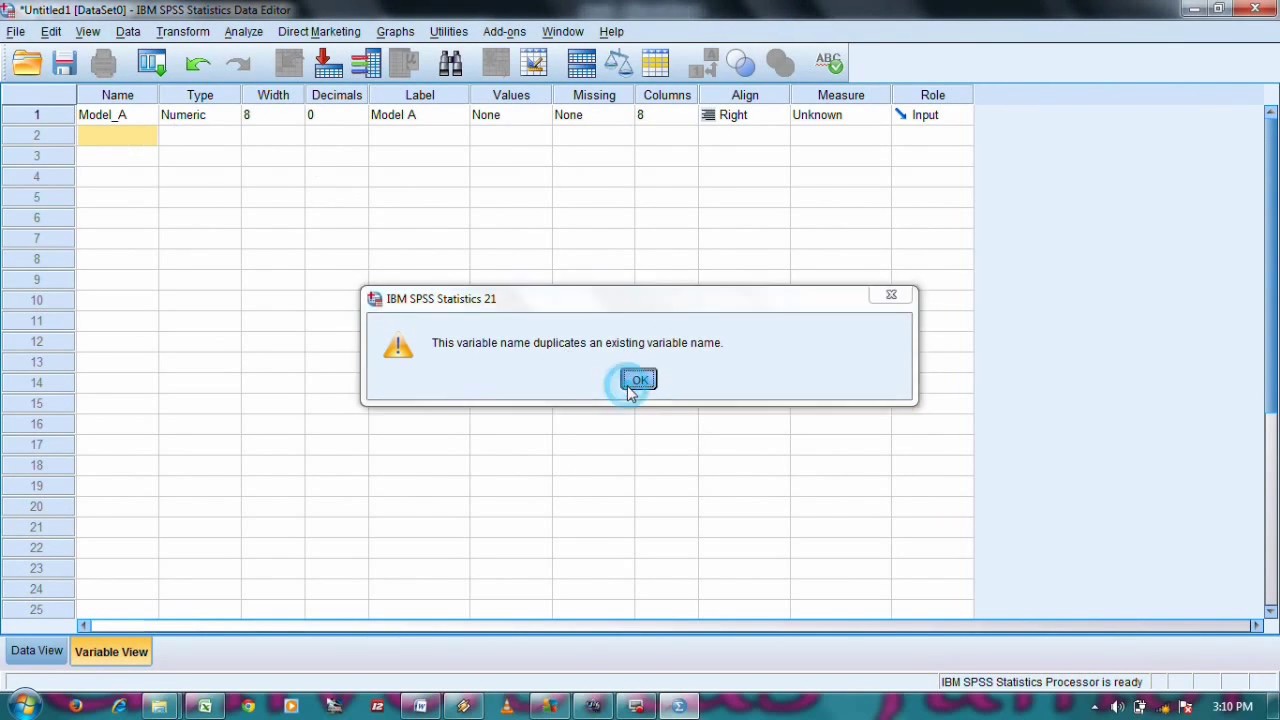
Task: Run Spell check ABC icon
Action: tap(829, 64)
